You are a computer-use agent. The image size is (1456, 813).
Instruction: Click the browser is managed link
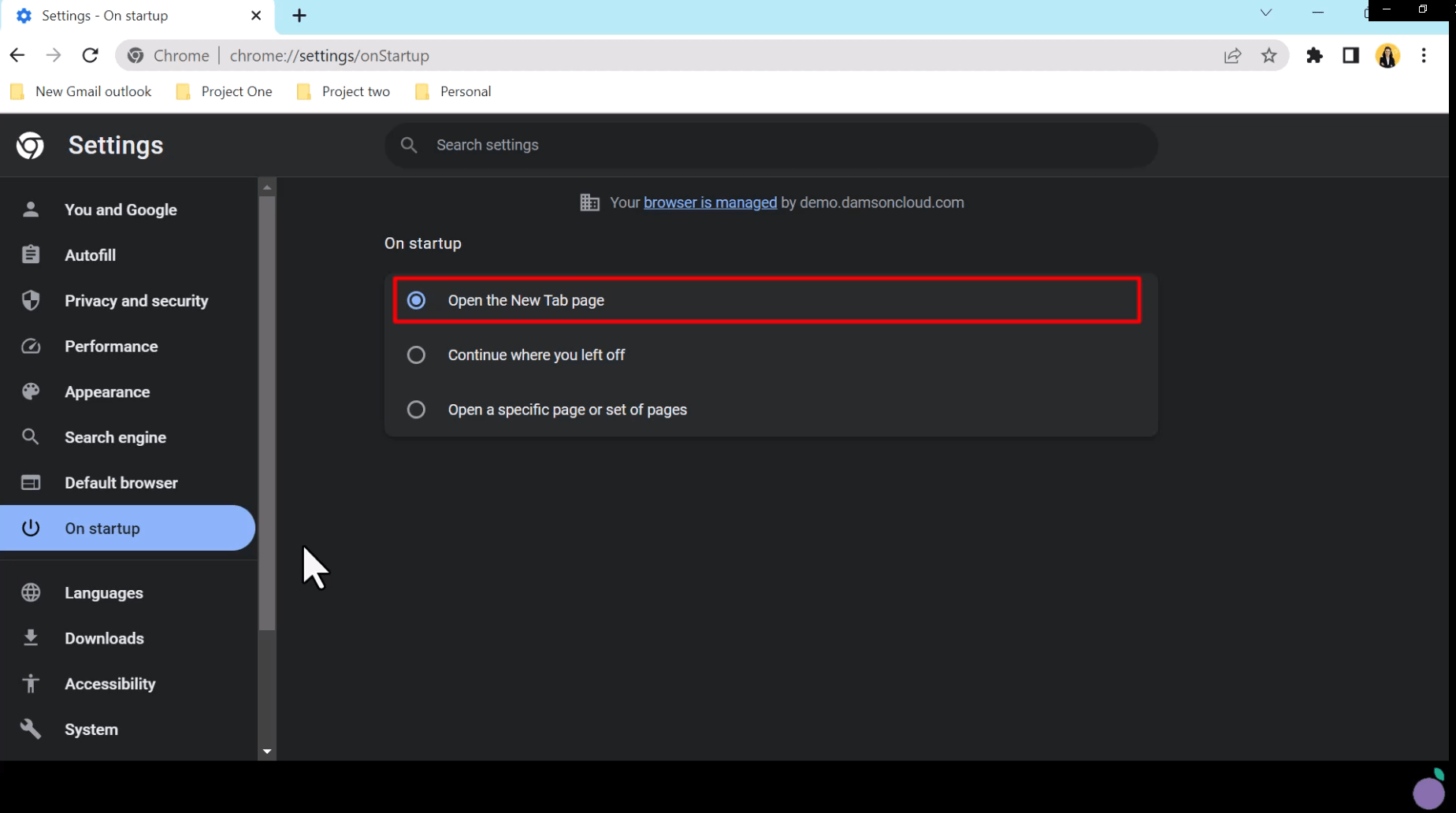tap(709, 202)
